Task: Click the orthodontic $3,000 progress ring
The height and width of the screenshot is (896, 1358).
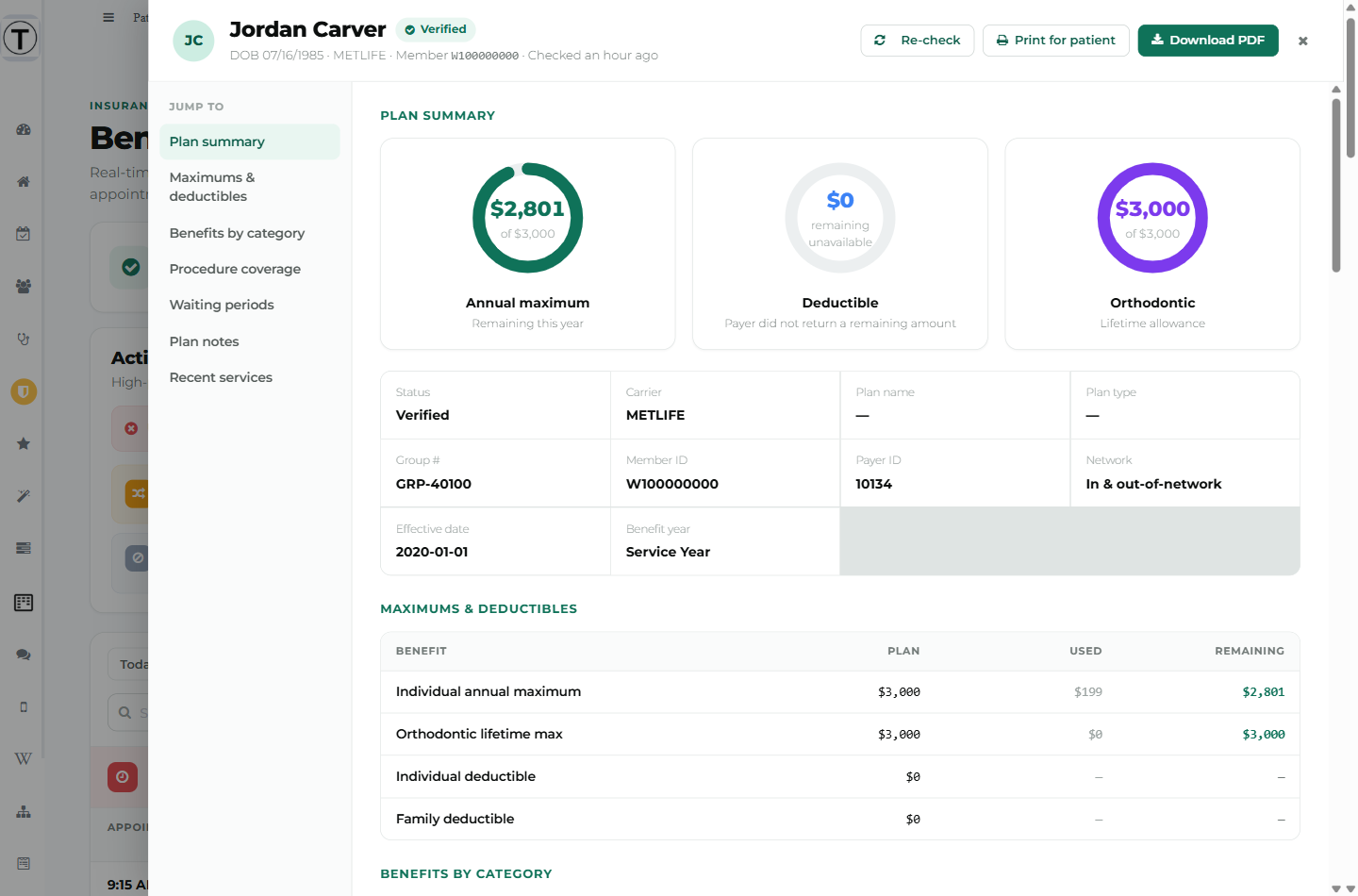Action: click(1152, 219)
